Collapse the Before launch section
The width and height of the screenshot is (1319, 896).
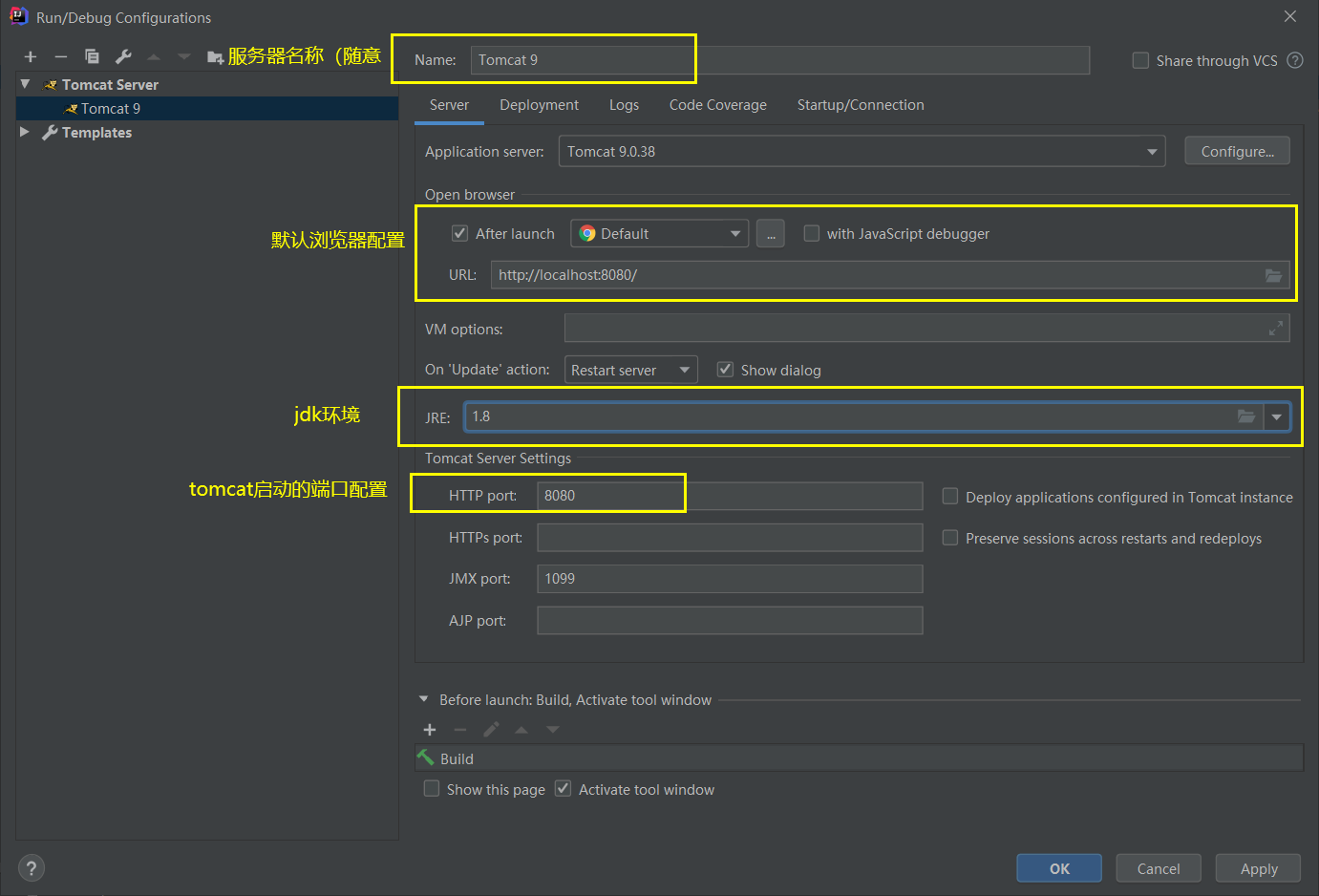[x=423, y=699]
